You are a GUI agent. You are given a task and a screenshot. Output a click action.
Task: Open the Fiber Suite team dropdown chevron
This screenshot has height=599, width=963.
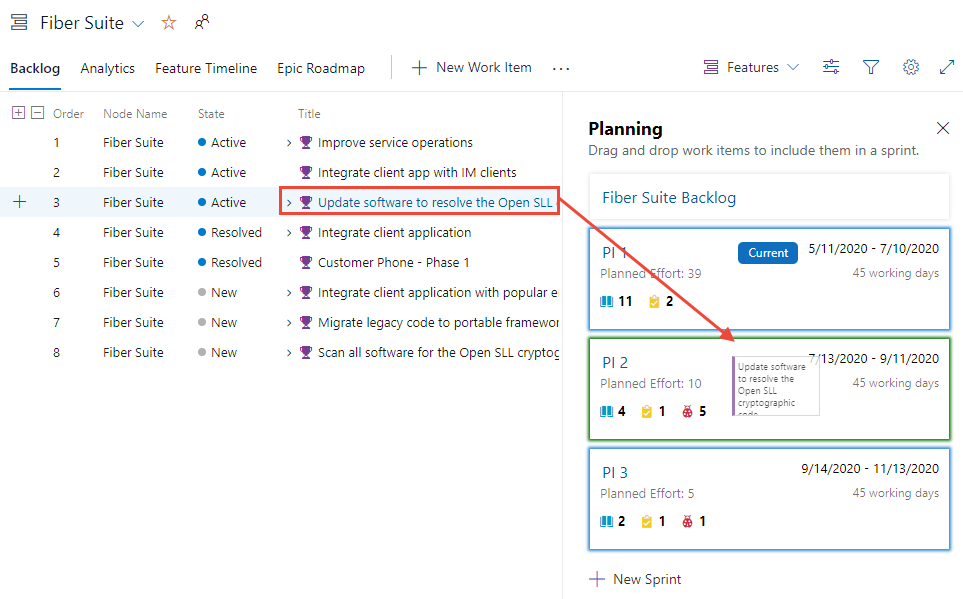pyautogui.click(x=138, y=24)
